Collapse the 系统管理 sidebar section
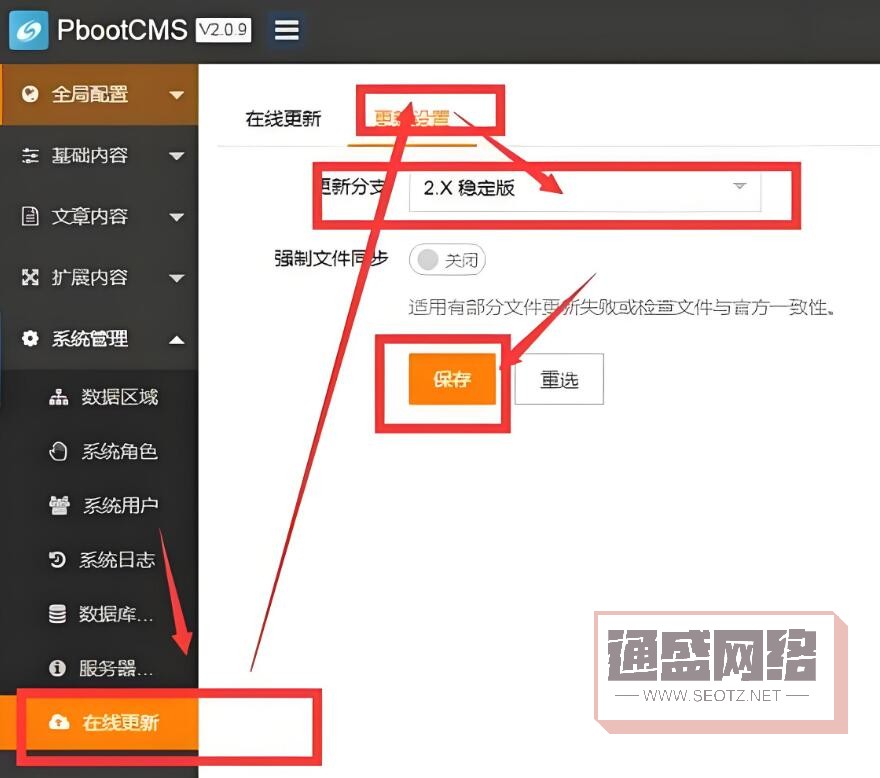Screen dimensions: 880x778 (x=177, y=339)
